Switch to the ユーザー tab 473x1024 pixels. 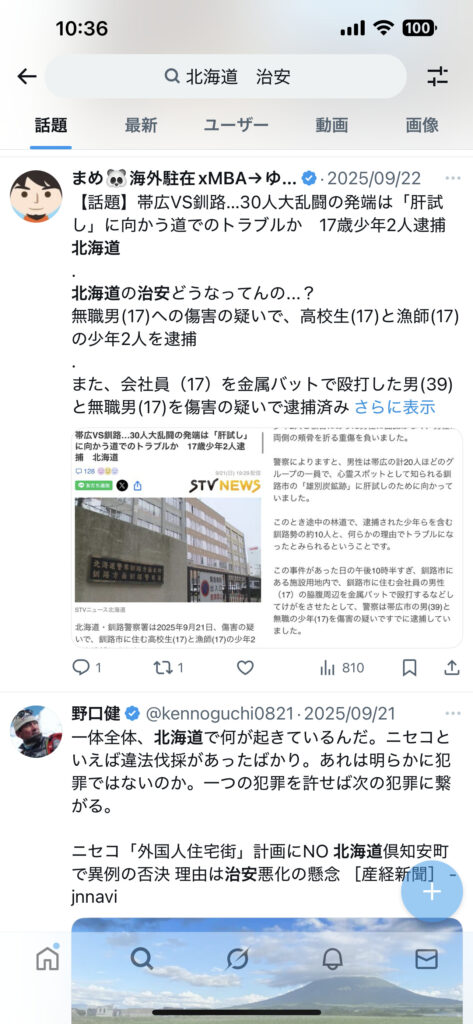[236, 125]
